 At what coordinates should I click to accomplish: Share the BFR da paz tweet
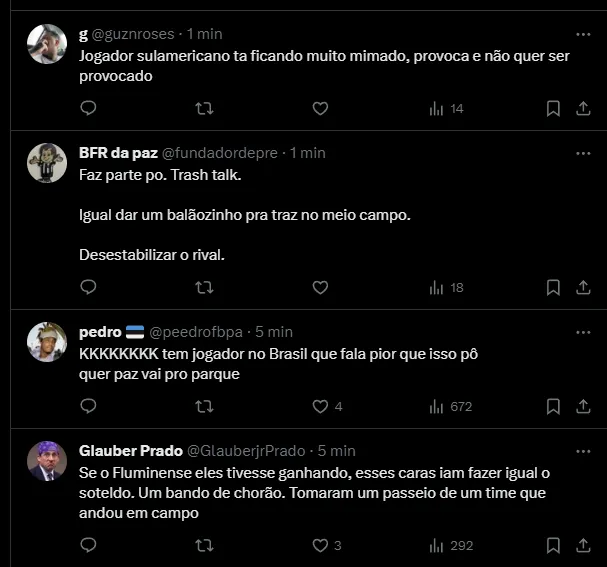click(x=583, y=288)
